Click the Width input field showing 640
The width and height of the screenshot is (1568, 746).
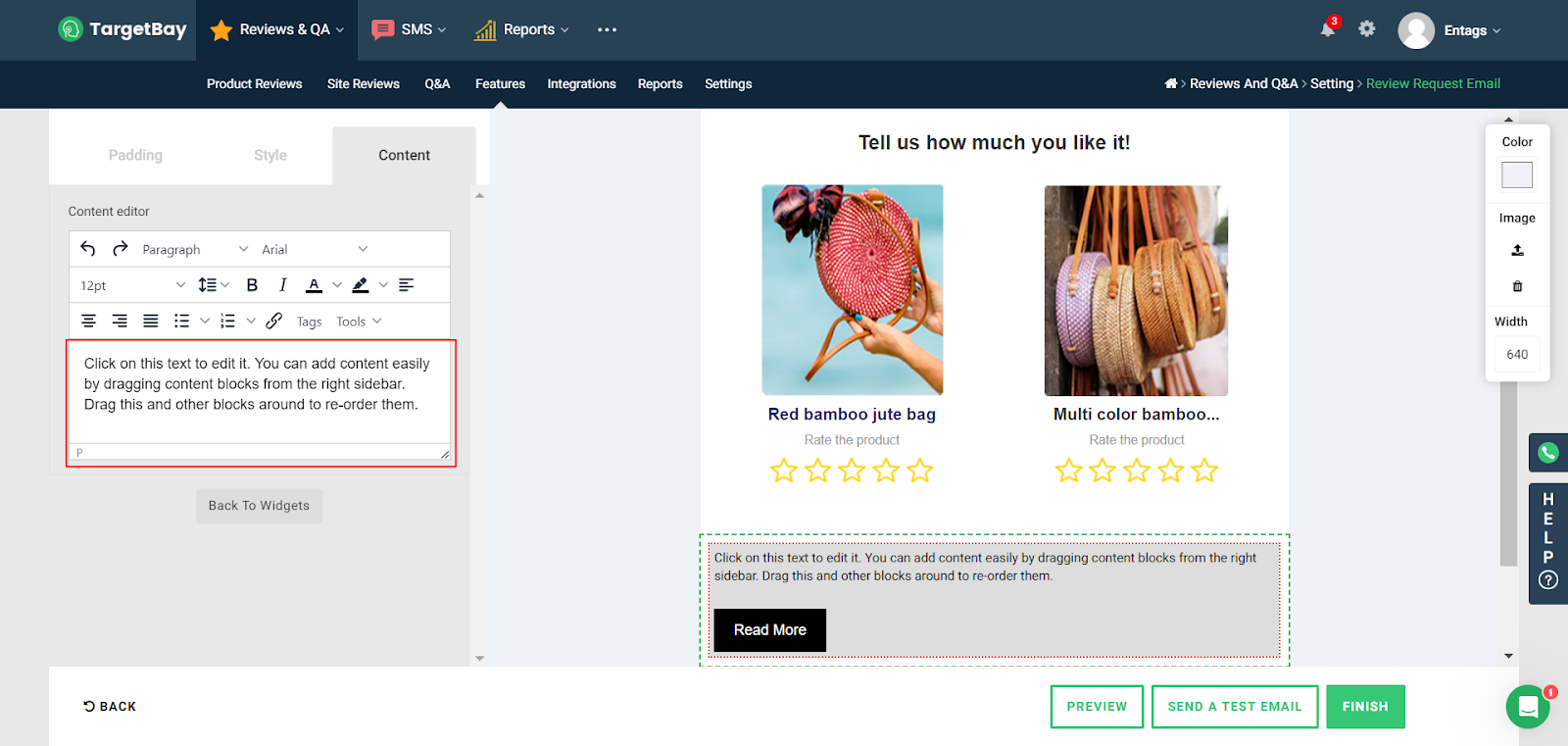coord(1517,355)
